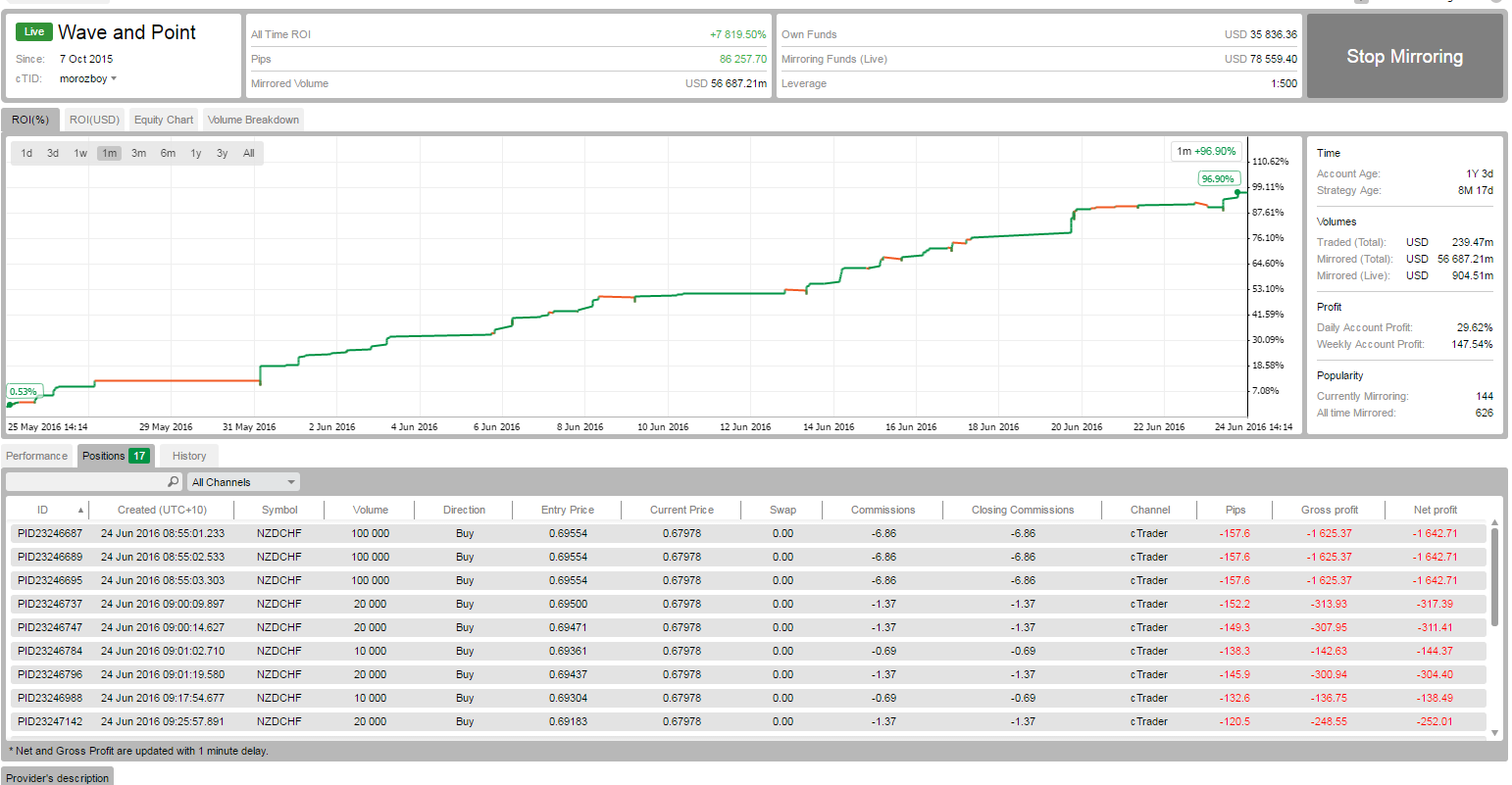Toggle the All time range button
This screenshot has width=1512, height=785.
click(249, 153)
